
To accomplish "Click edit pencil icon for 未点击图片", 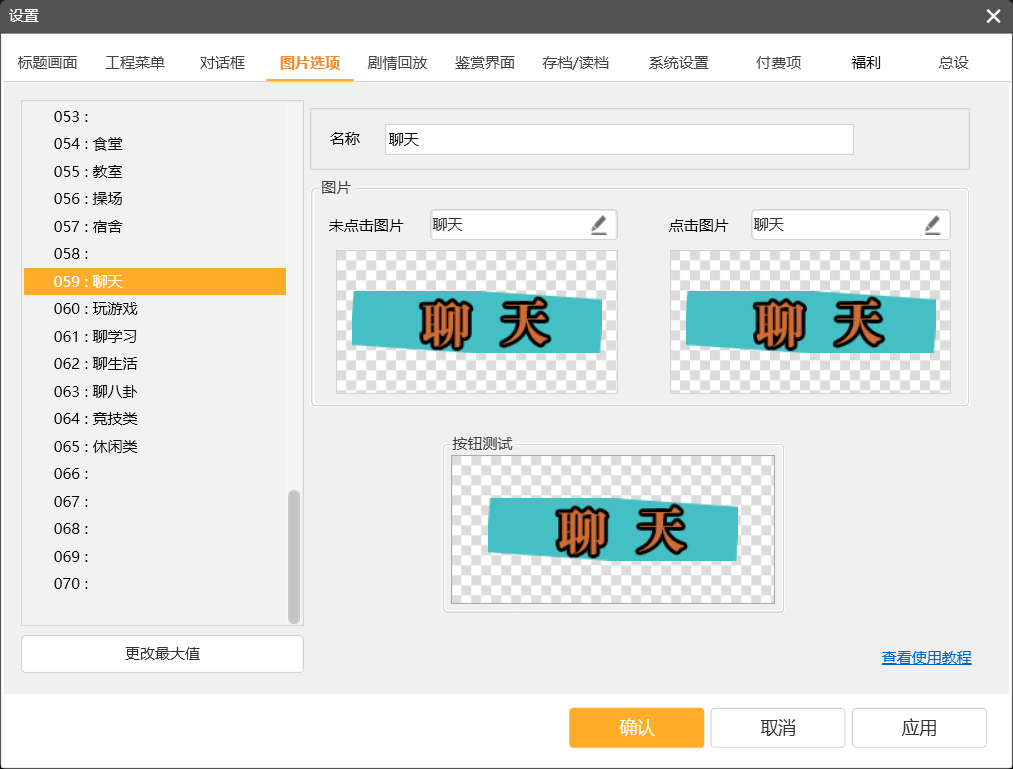I will coord(599,225).
